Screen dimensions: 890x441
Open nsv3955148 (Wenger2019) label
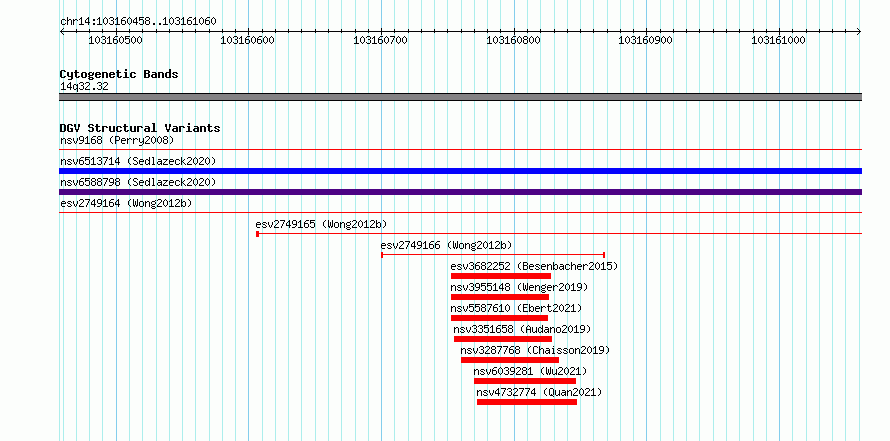coord(519,287)
